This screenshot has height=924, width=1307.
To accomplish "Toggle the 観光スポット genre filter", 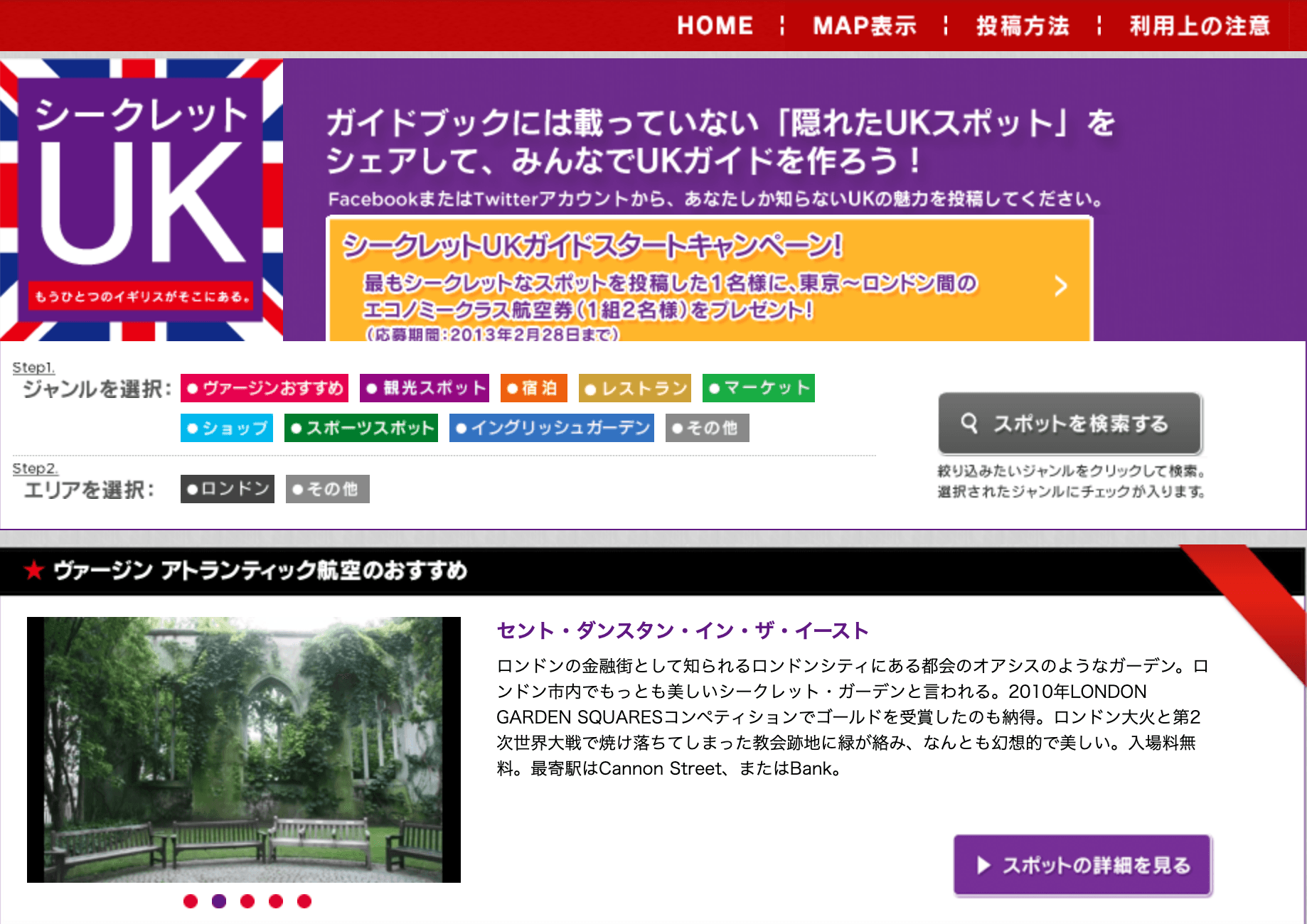I will point(425,388).
